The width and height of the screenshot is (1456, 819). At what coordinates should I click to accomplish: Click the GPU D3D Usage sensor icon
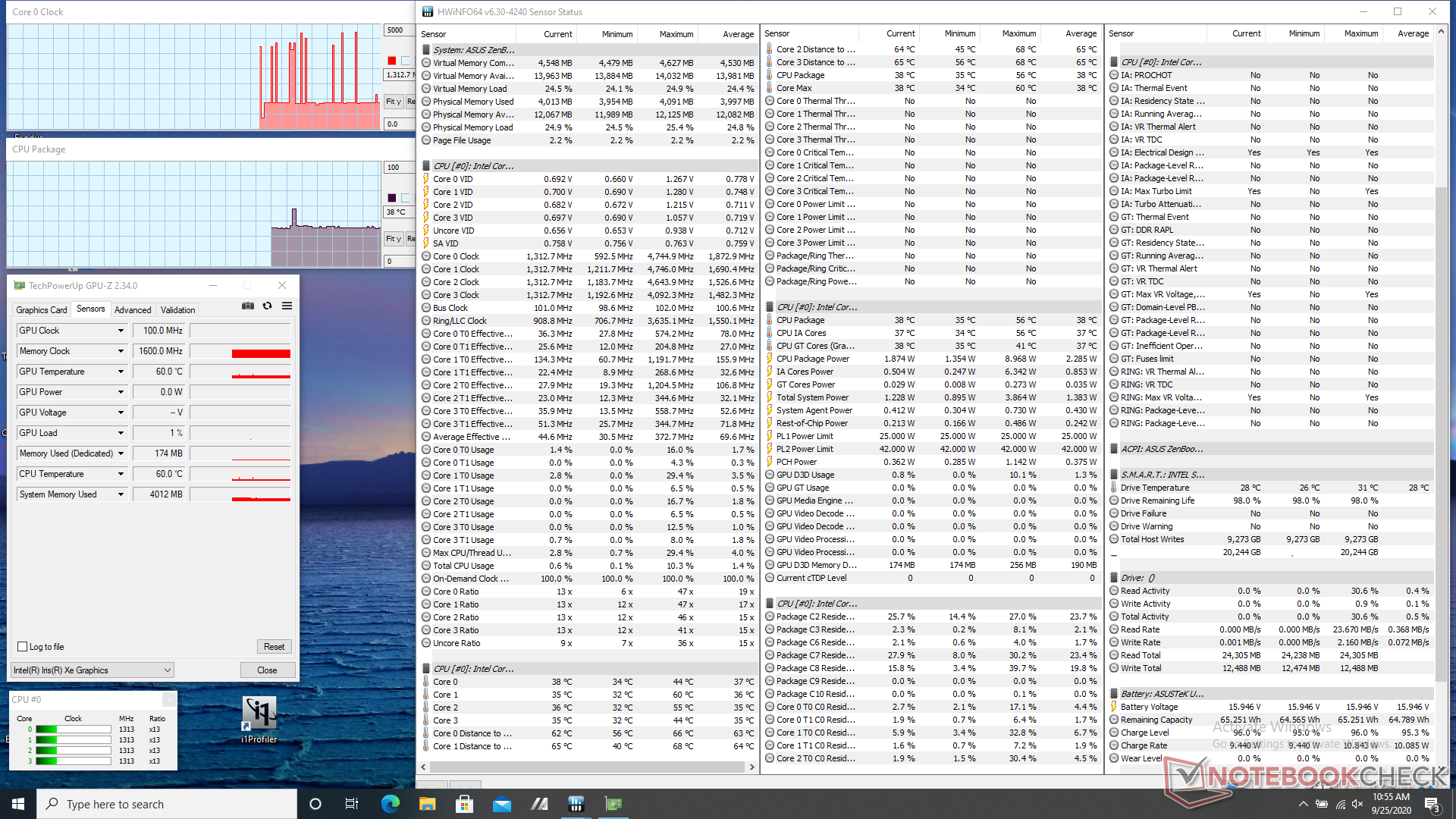(x=770, y=475)
